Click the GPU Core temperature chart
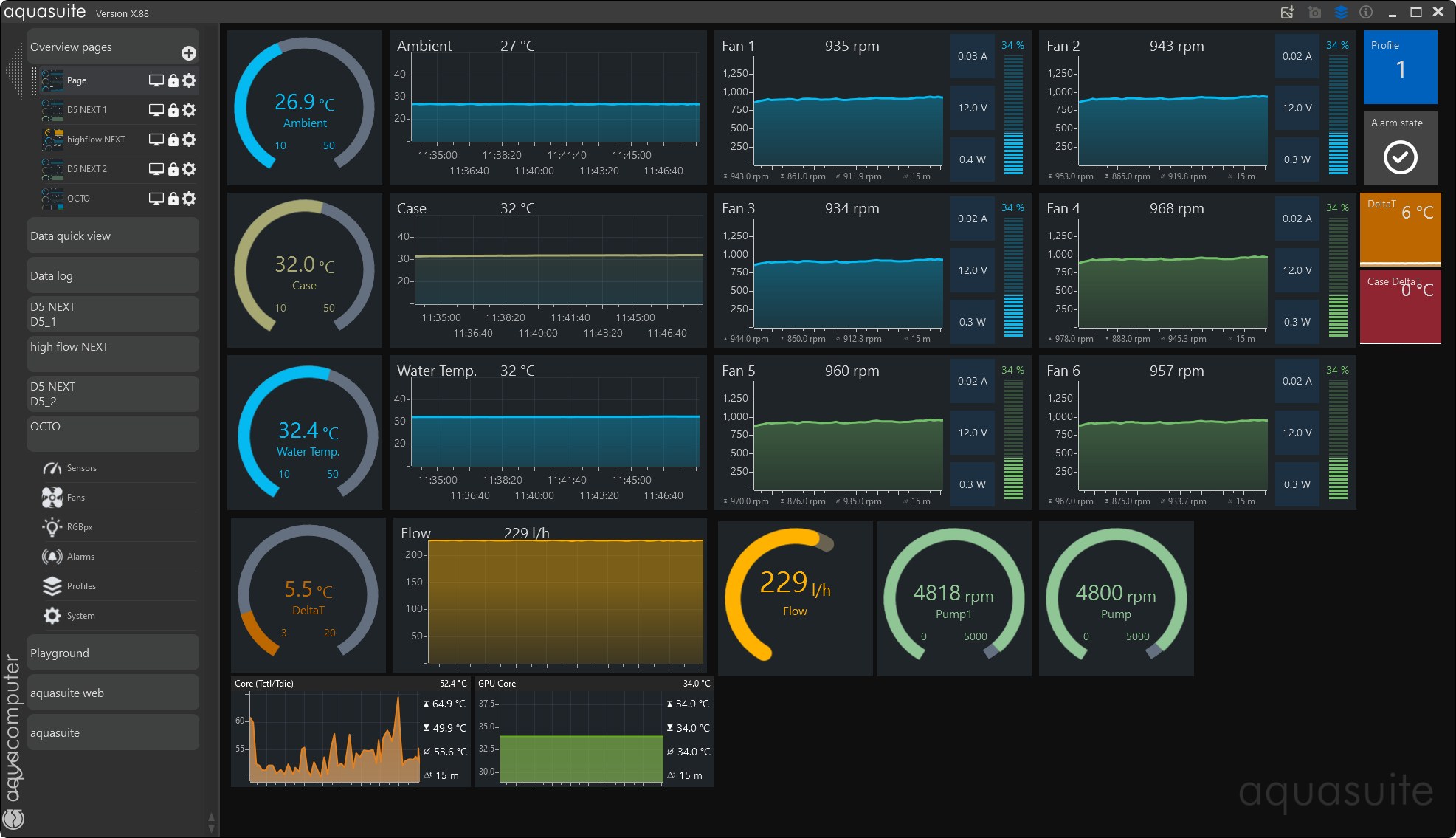The width and height of the screenshot is (1456, 838). coord(594,732)
